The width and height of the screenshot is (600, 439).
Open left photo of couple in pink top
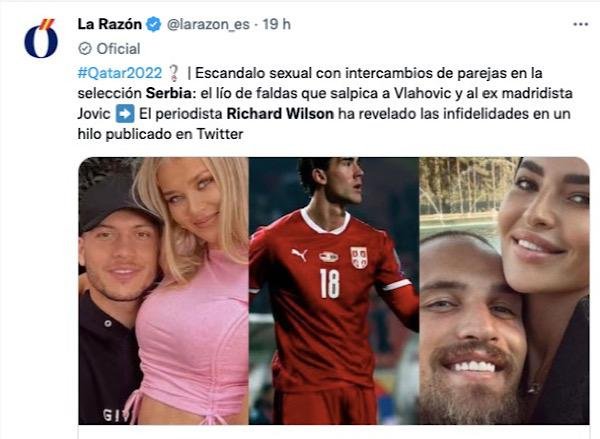coord(163,291)
